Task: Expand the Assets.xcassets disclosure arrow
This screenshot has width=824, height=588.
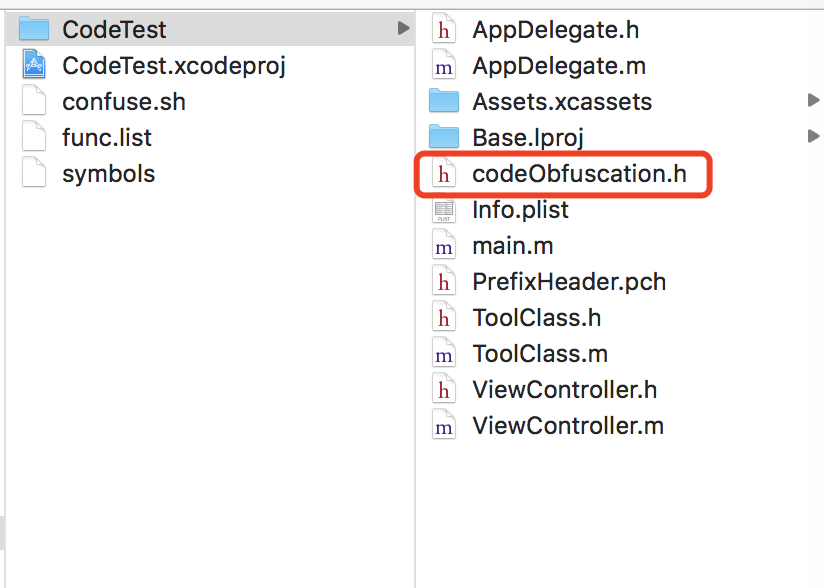Action: coord(813,101)
